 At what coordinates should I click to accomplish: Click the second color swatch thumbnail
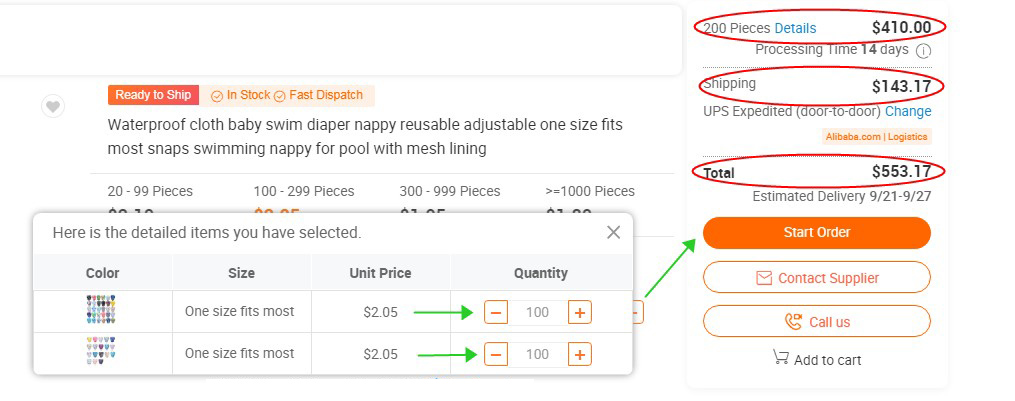tap(102, 352)
